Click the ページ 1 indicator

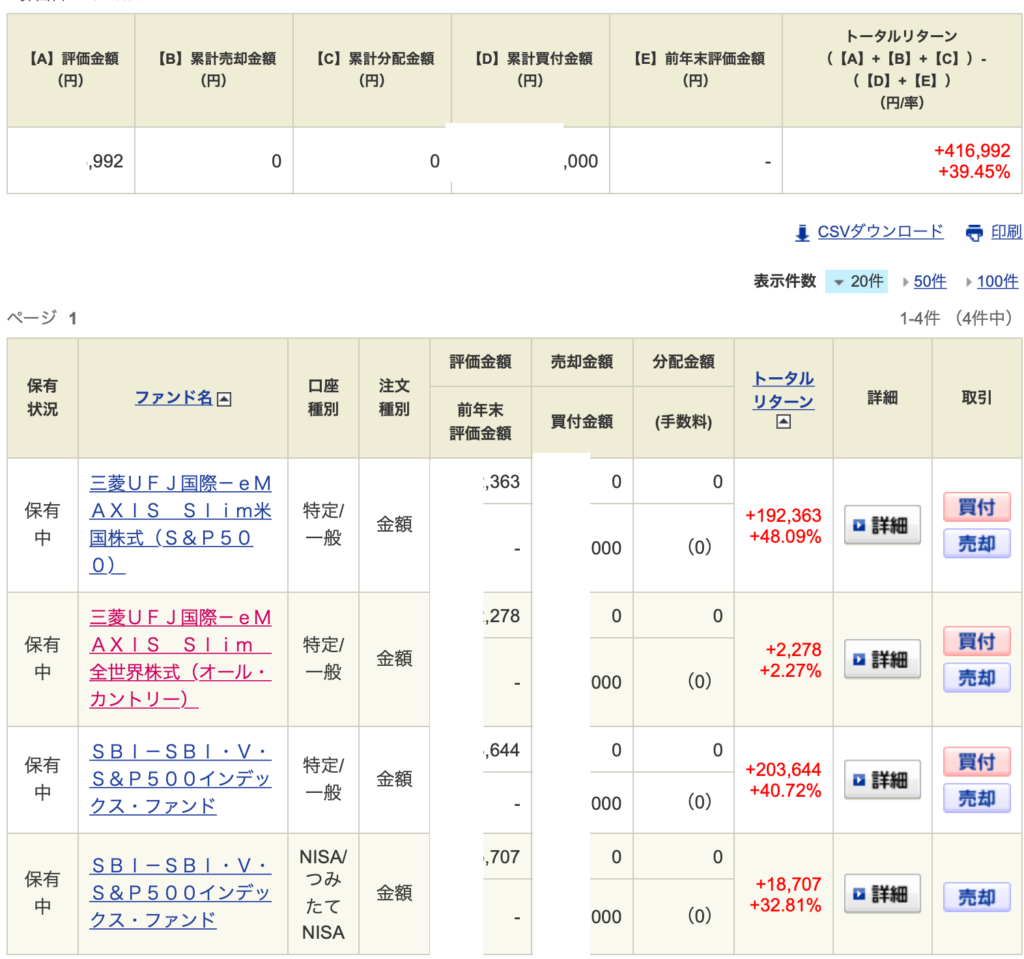(42, 318)
